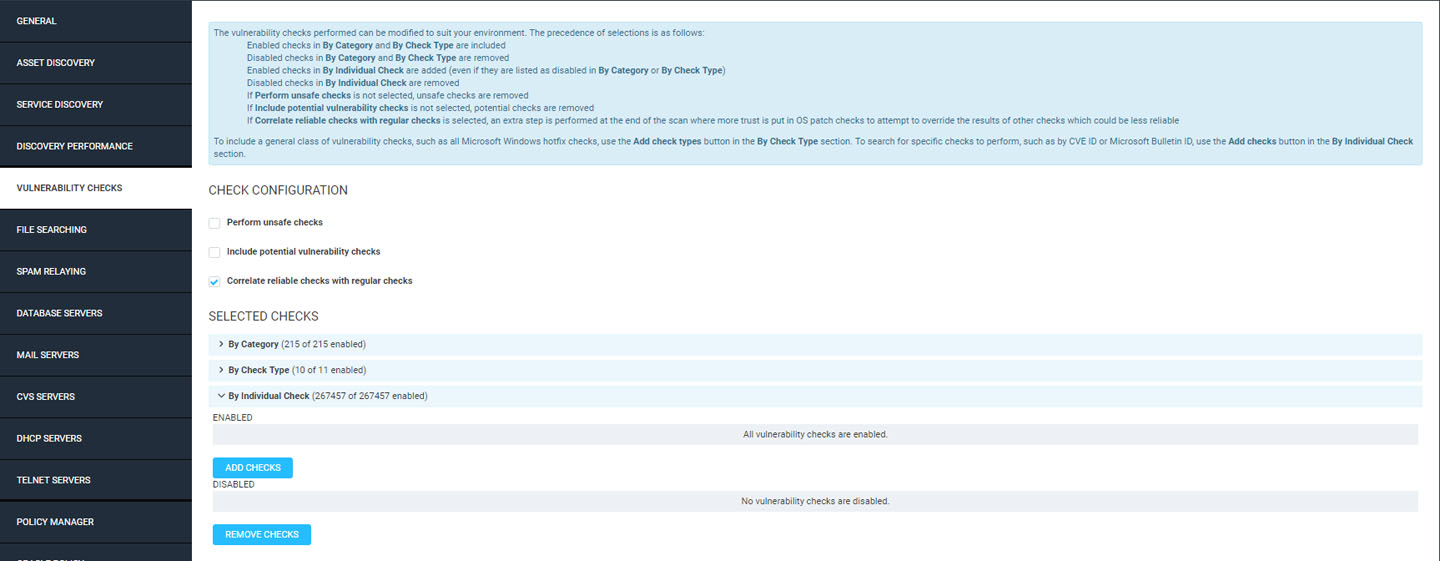
Task: Switch to Mail Servers tab
Action: (x=95, y=356)
